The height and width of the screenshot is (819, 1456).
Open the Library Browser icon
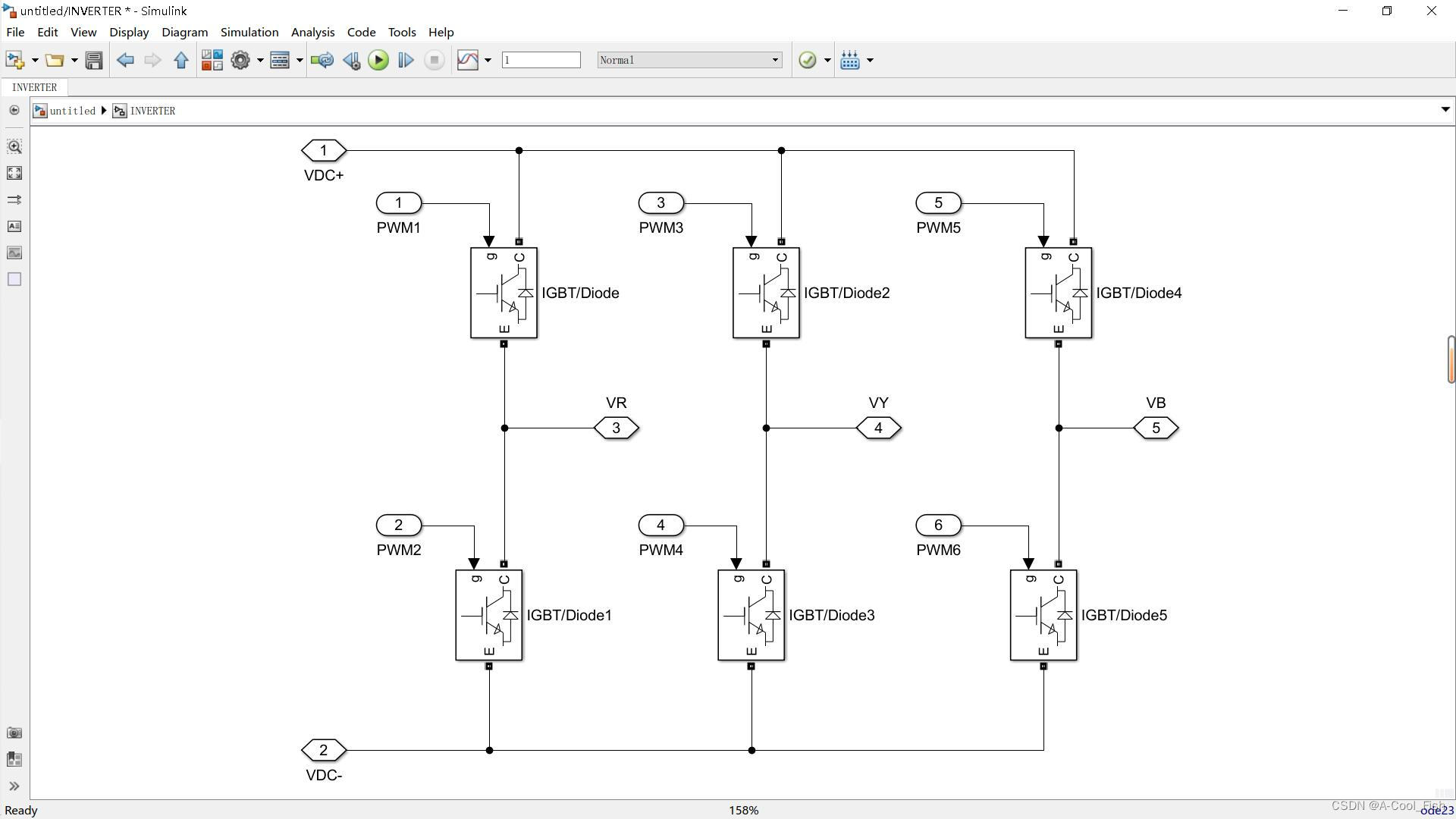[x=212, y=60]
